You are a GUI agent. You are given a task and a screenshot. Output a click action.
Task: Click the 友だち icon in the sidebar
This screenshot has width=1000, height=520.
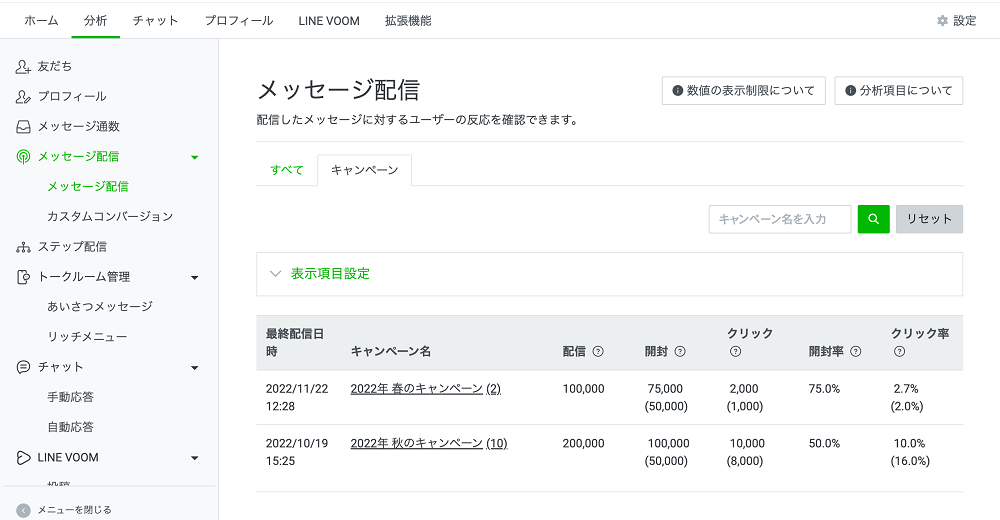tap(23, 66)
